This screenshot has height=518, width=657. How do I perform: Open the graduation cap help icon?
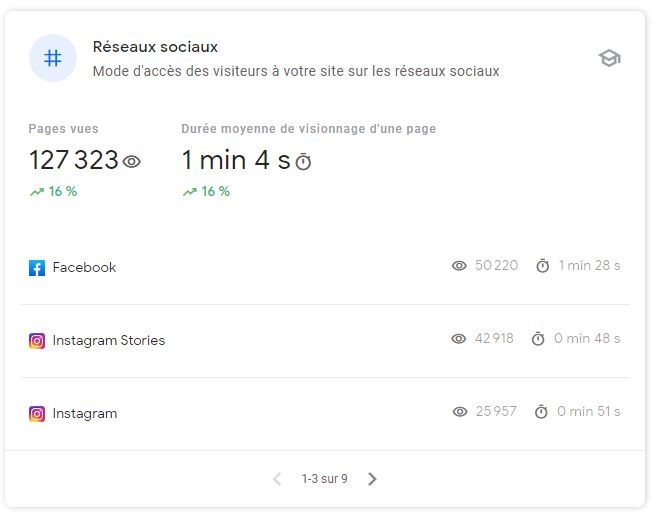coord(609,58)
